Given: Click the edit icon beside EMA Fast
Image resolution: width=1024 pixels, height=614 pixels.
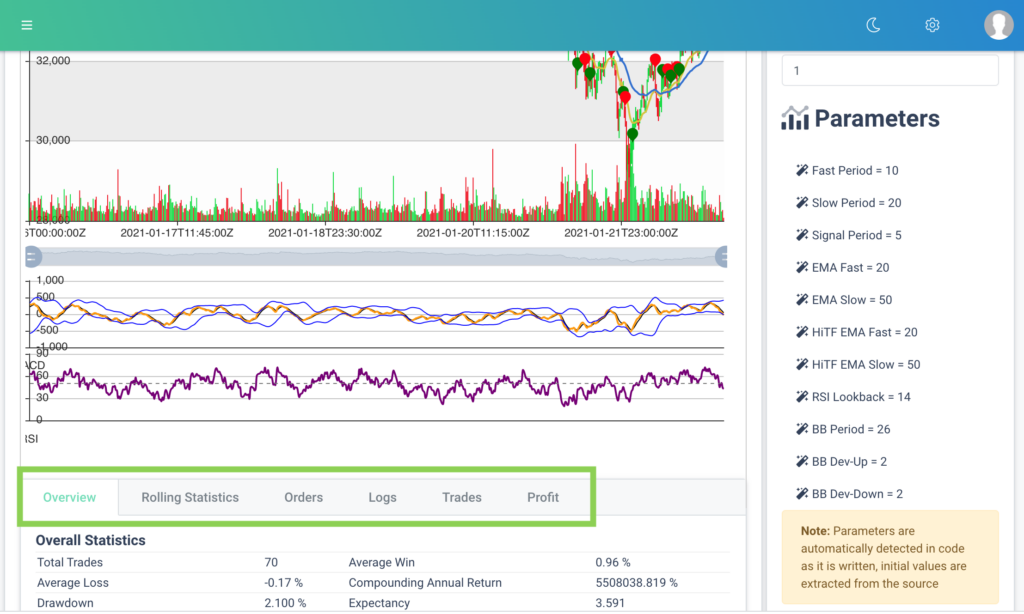Looking at the screenshot, I should point(802,268).
